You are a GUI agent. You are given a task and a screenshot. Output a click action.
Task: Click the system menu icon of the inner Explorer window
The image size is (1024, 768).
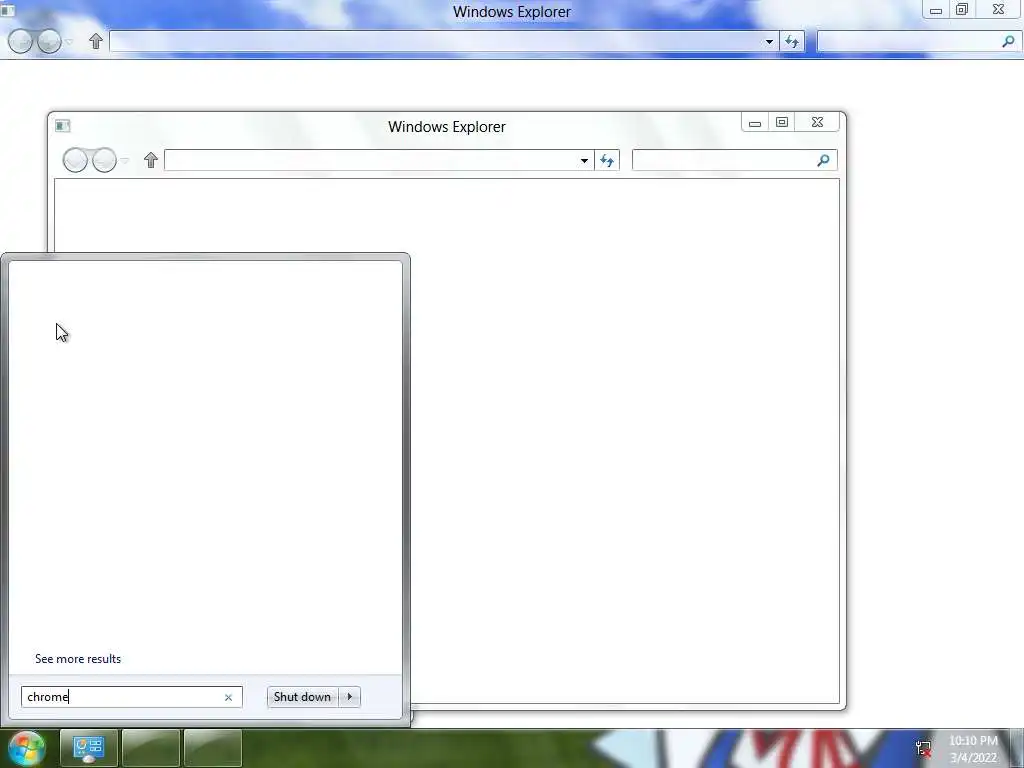pos(63,125)
